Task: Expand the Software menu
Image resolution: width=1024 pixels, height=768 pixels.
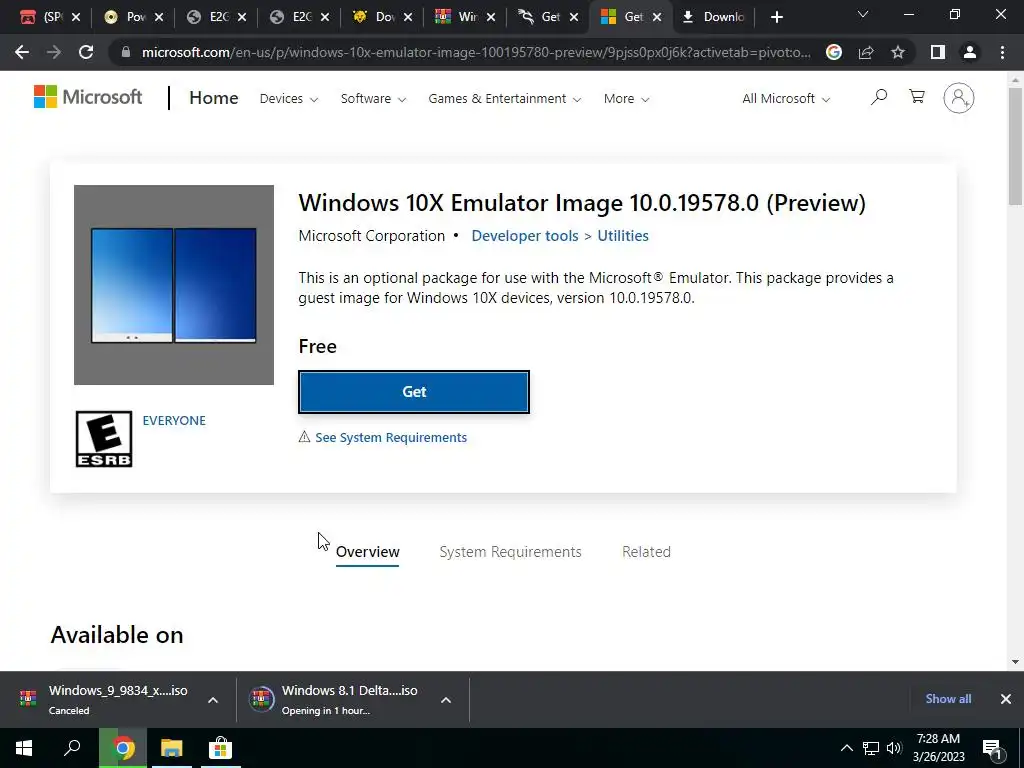Action: [373, 99]
